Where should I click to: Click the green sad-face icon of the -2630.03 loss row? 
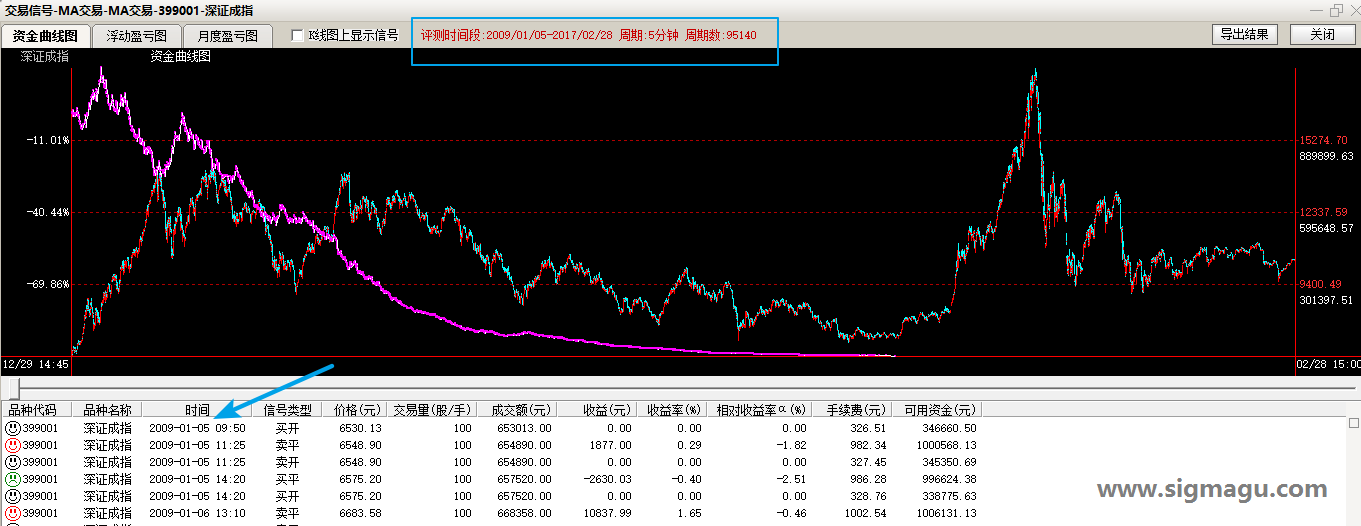click(x=13, y=479)
